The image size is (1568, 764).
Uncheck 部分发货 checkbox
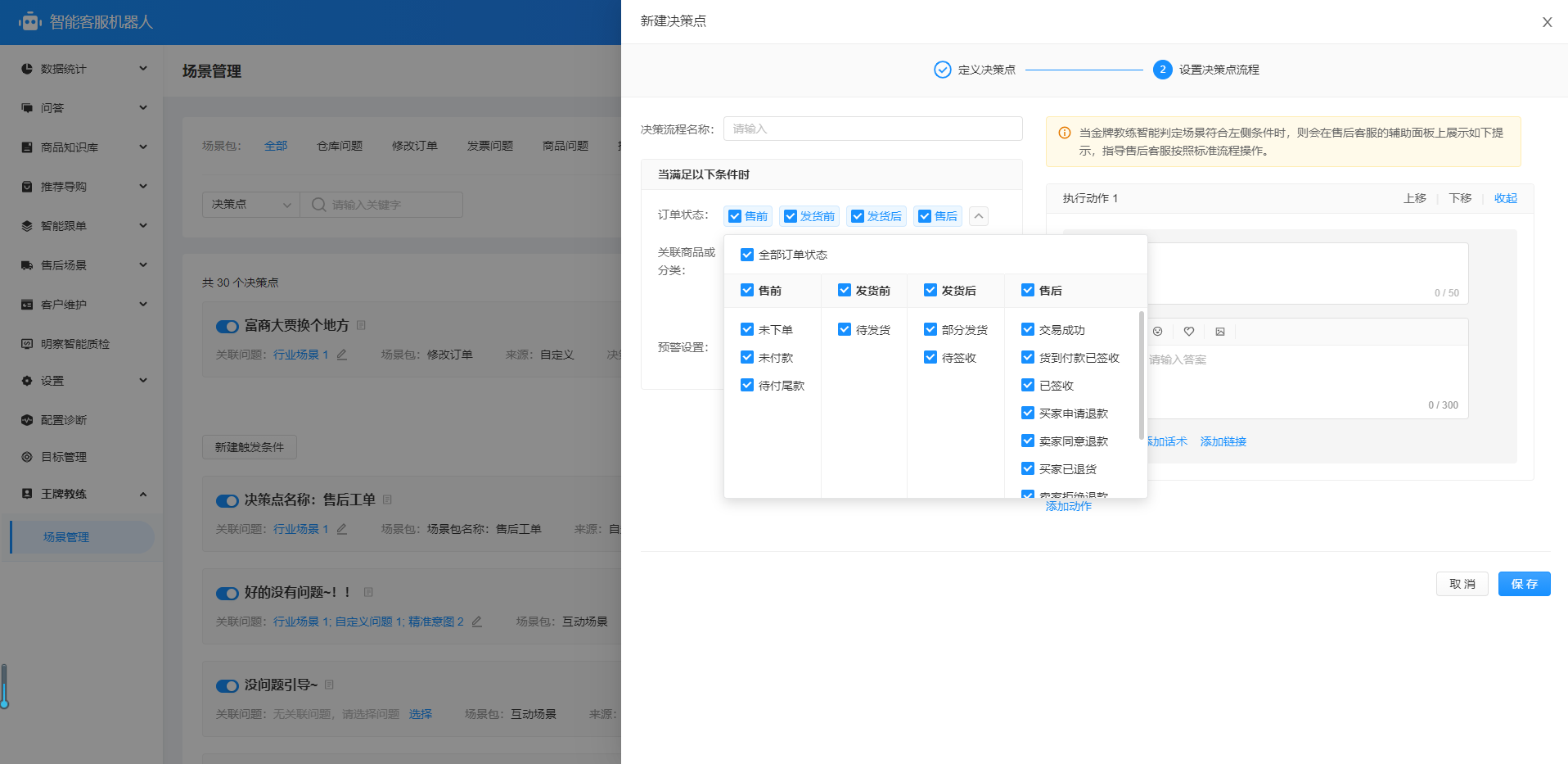930,329
